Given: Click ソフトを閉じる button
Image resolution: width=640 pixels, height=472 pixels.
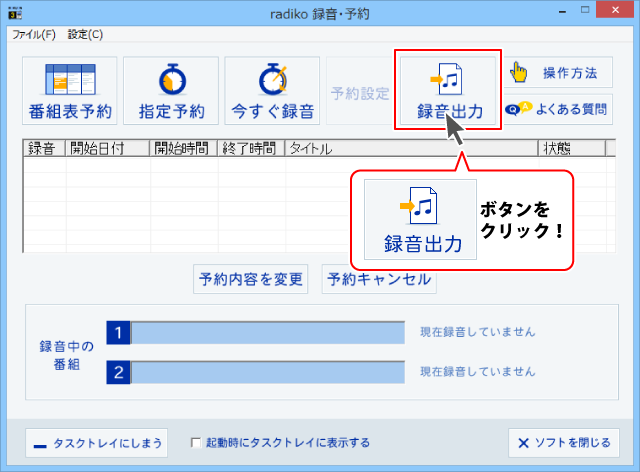Looking at the screenshot, I should point(564,443).
